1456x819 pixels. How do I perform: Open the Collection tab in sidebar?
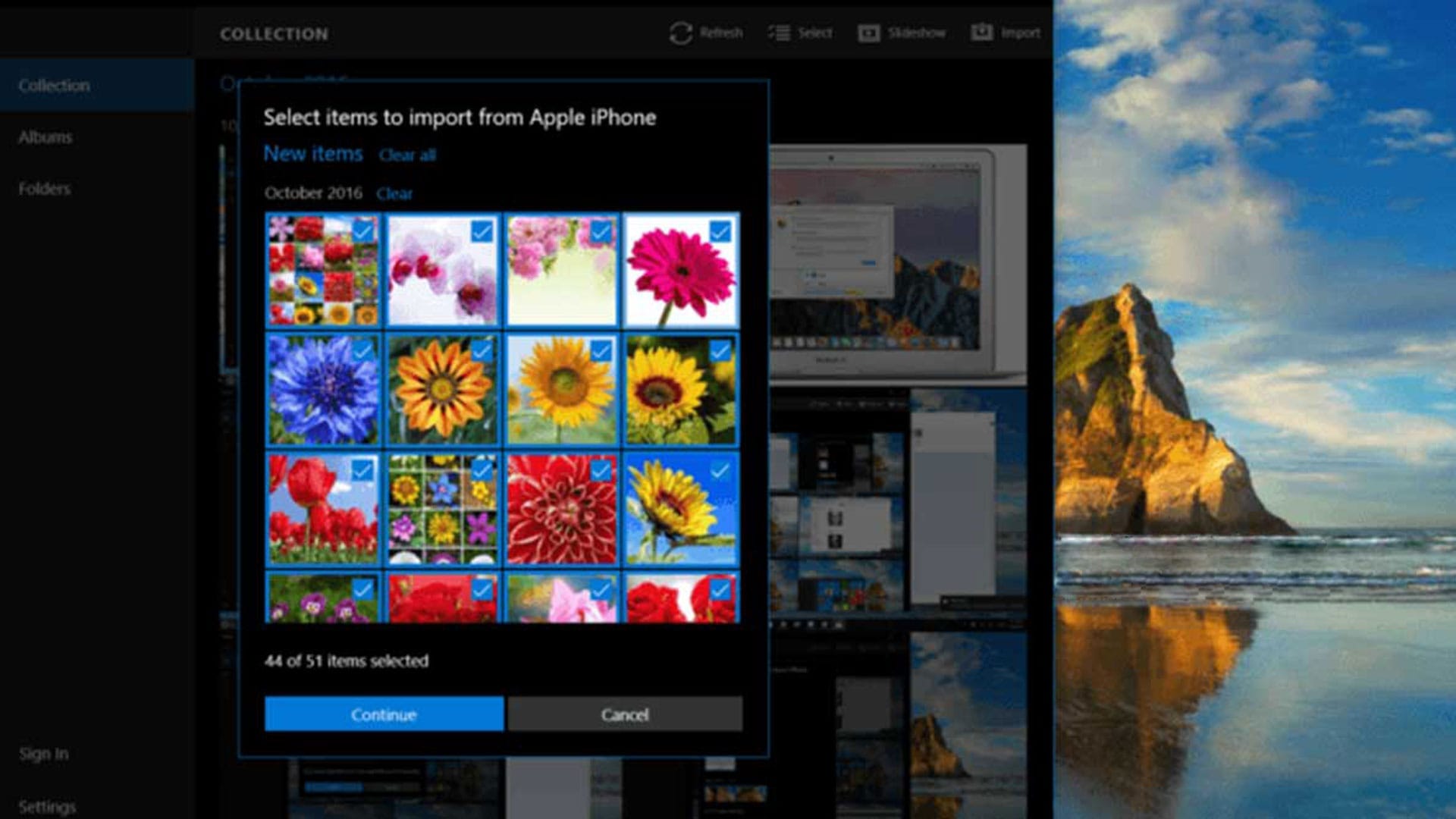[x=97, y=86]
